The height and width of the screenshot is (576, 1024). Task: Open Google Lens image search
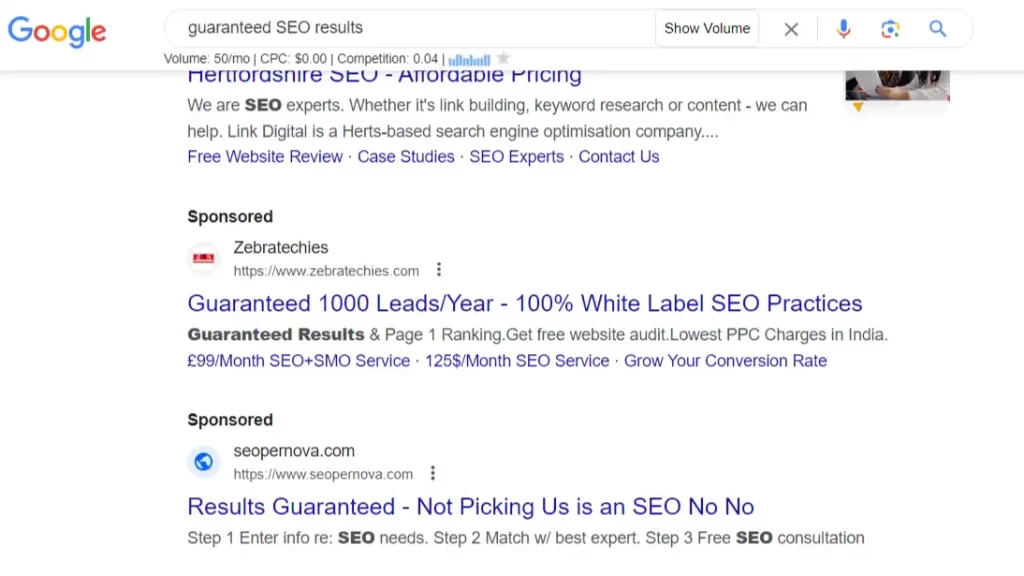[x=890, y=29]
